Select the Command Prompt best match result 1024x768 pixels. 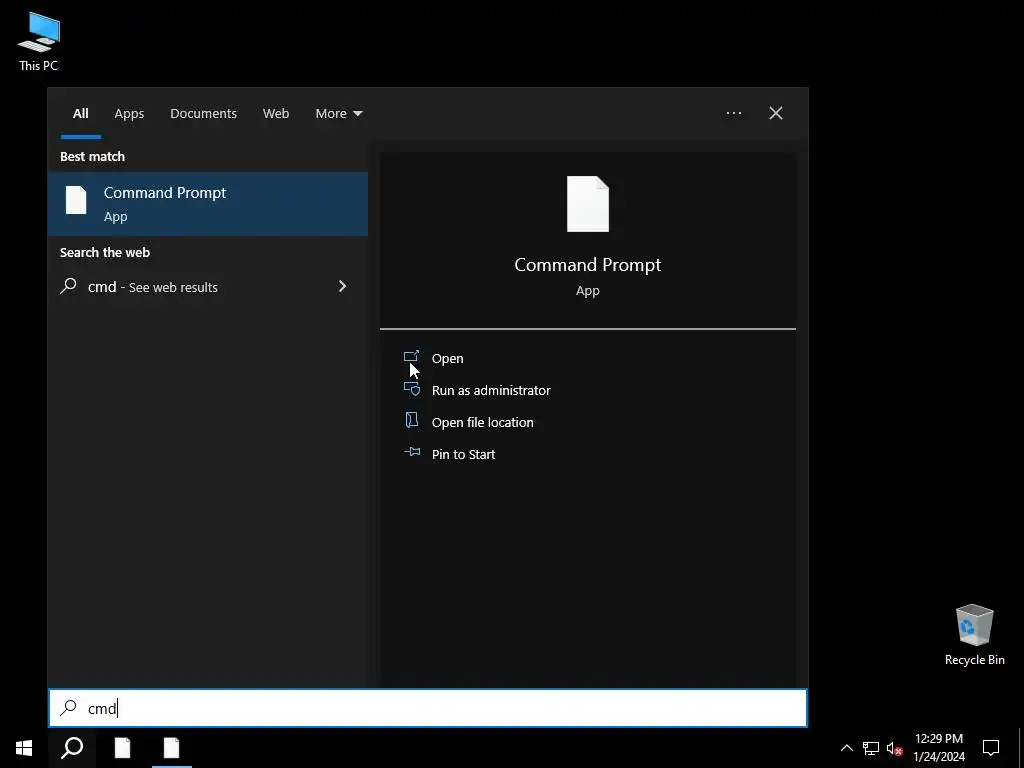point(208,204)
